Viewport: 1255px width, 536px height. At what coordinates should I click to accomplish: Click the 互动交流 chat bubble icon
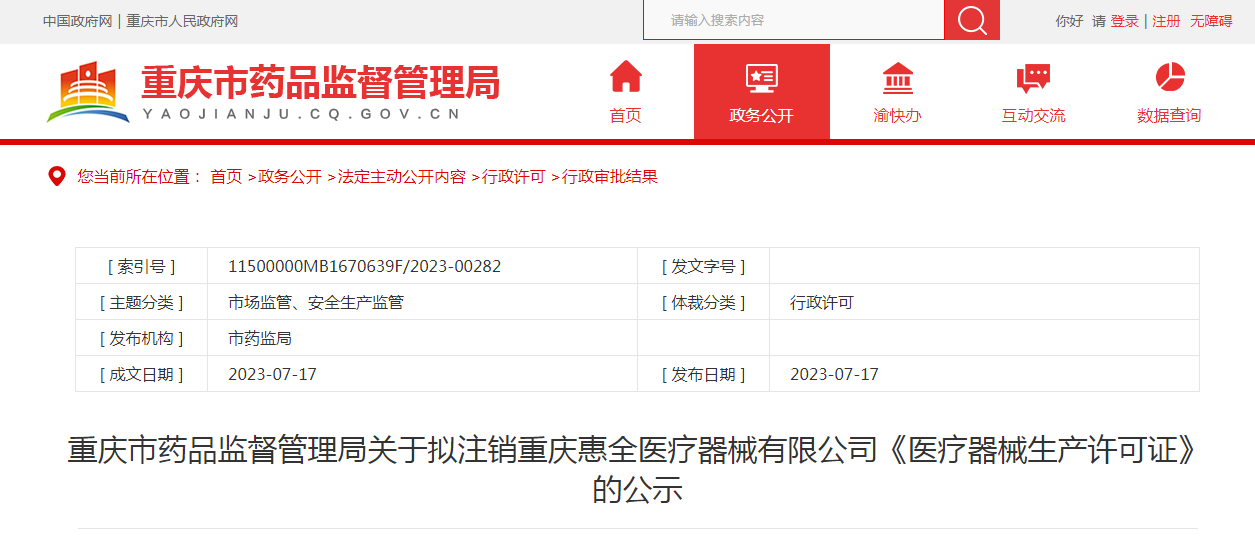pyautogui.click(x=1033, y=78)
